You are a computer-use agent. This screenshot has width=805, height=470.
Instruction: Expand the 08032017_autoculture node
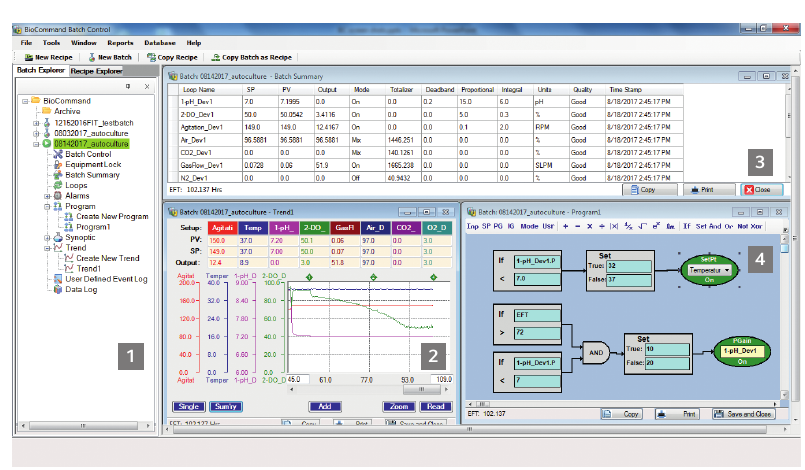[x=36, y=134]
